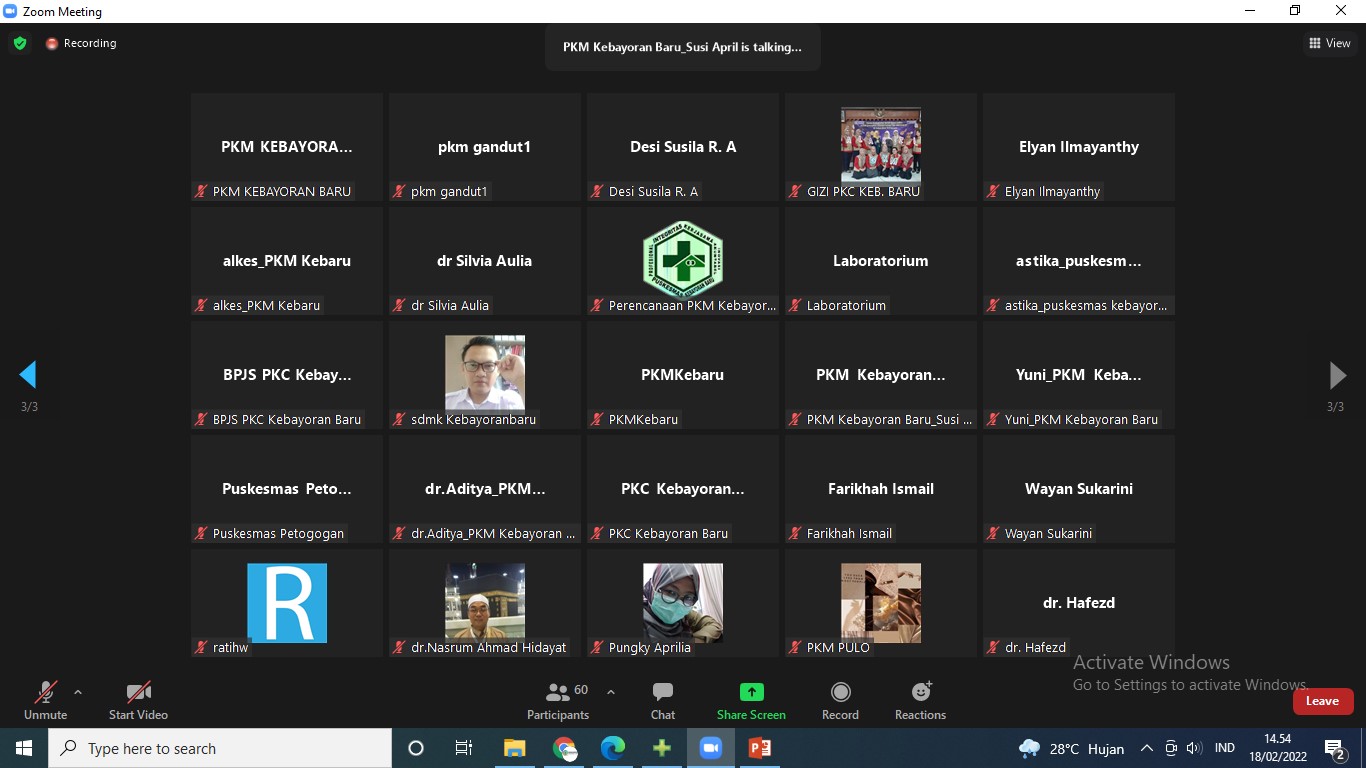This screenshot has height=768, width=1366.
Task: Open Google Chrome from taskbar
Action: coord(564,748)
